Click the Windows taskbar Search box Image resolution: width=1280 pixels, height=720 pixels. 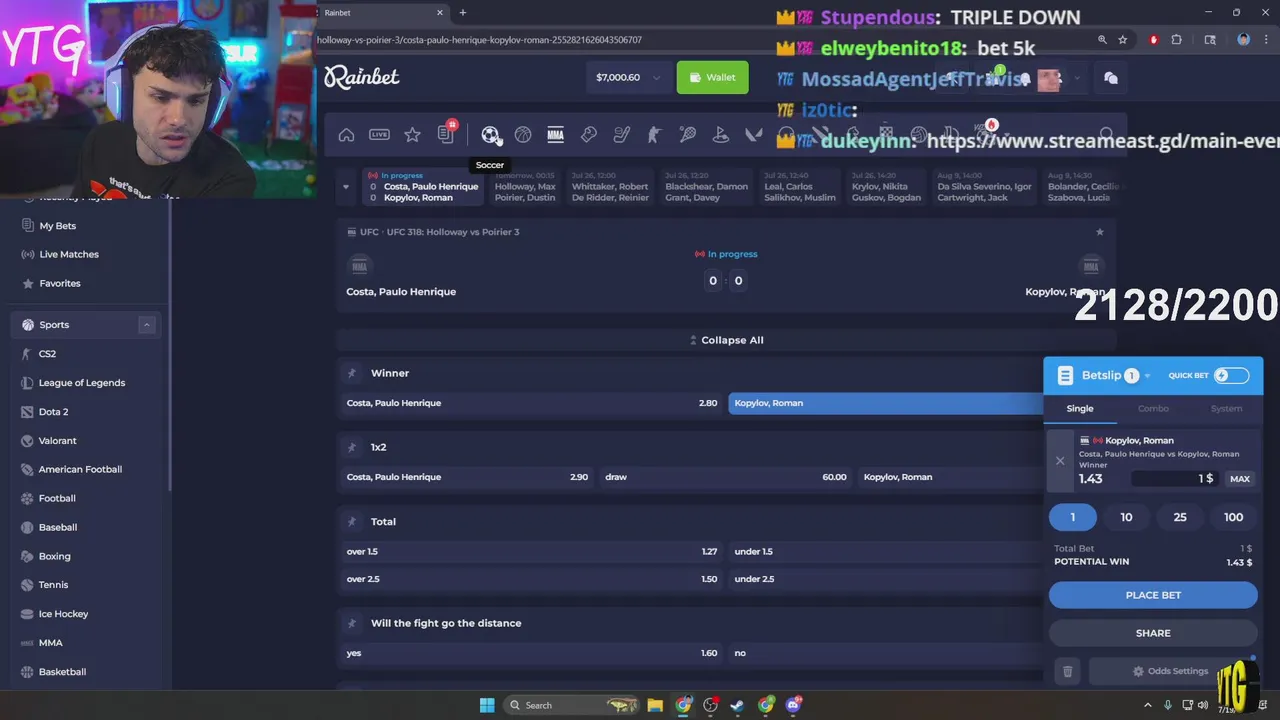pos(572,705)
